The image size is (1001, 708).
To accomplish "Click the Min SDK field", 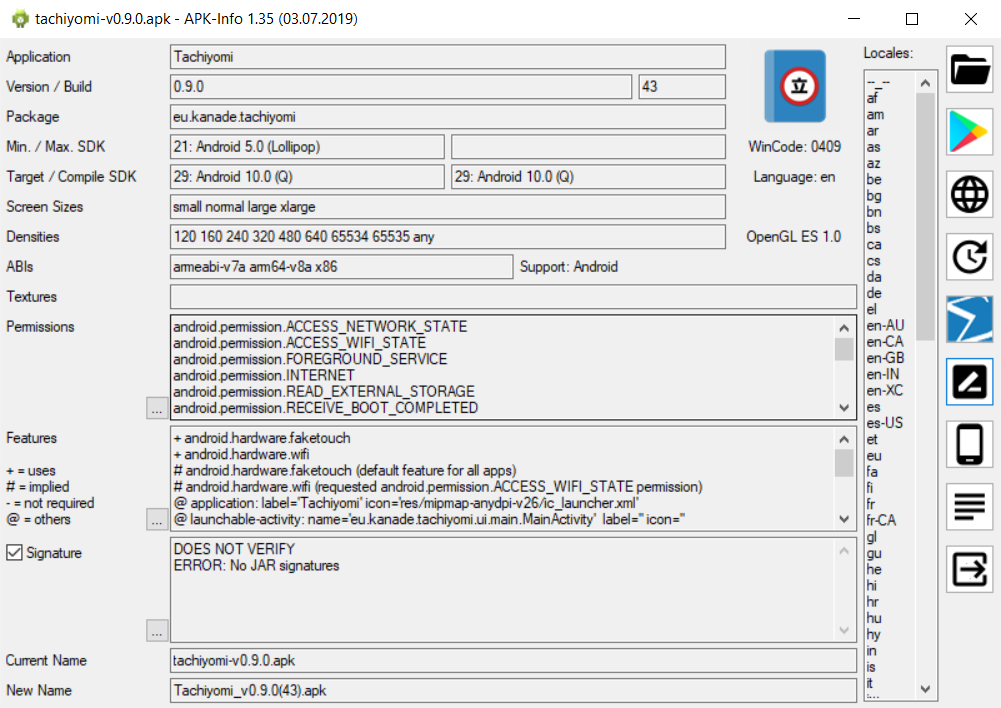I will 307,147.
